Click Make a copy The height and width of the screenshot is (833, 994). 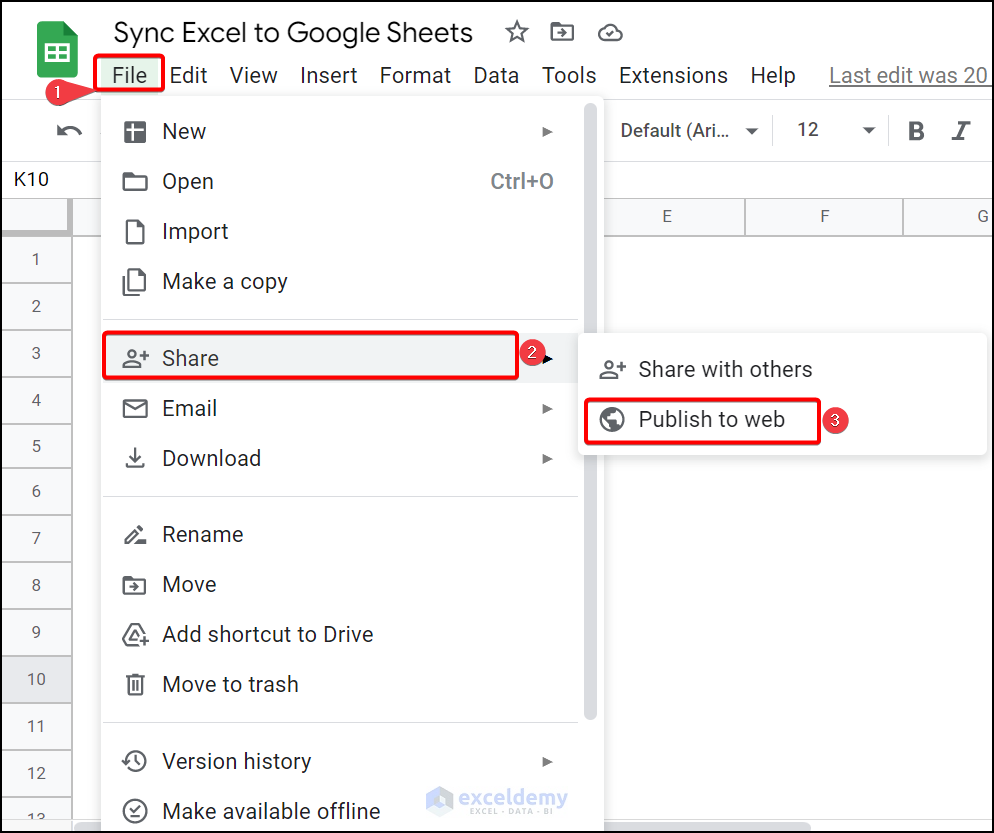pos(225,282)
